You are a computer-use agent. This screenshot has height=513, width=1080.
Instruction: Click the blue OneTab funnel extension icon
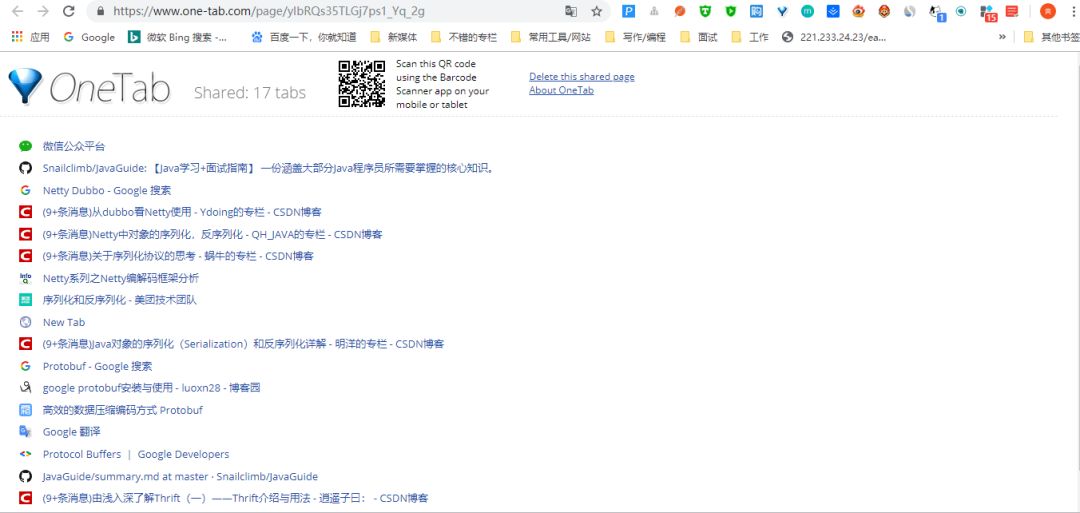782,11
